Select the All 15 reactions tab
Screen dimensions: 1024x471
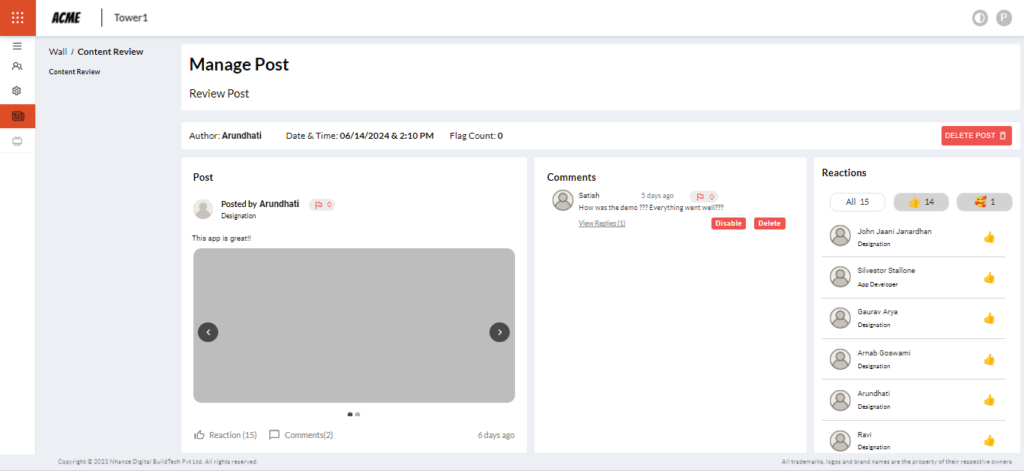tap(857, 202)
